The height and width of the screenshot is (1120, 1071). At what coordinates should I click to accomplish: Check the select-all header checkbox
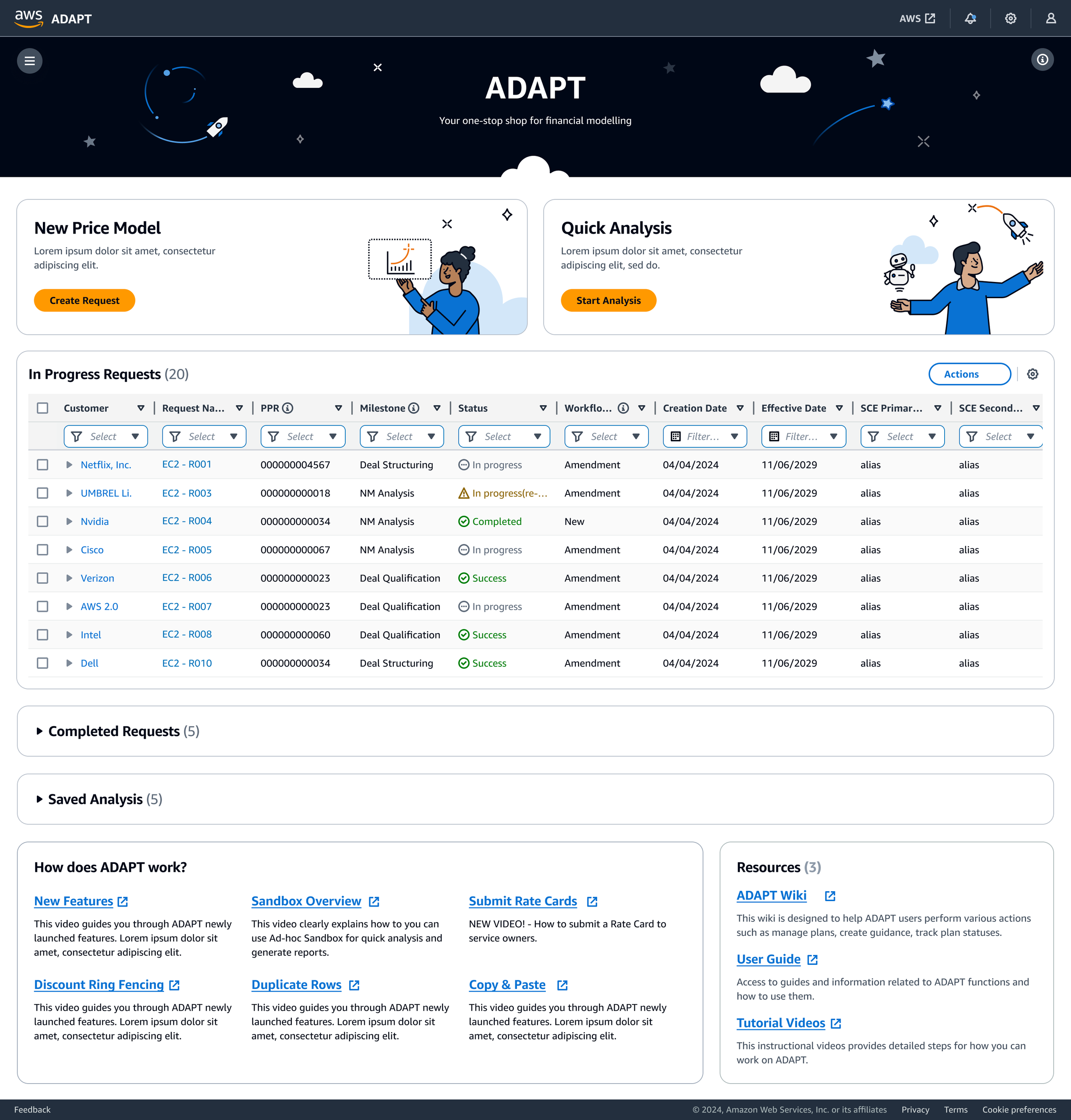pos(42,408)
